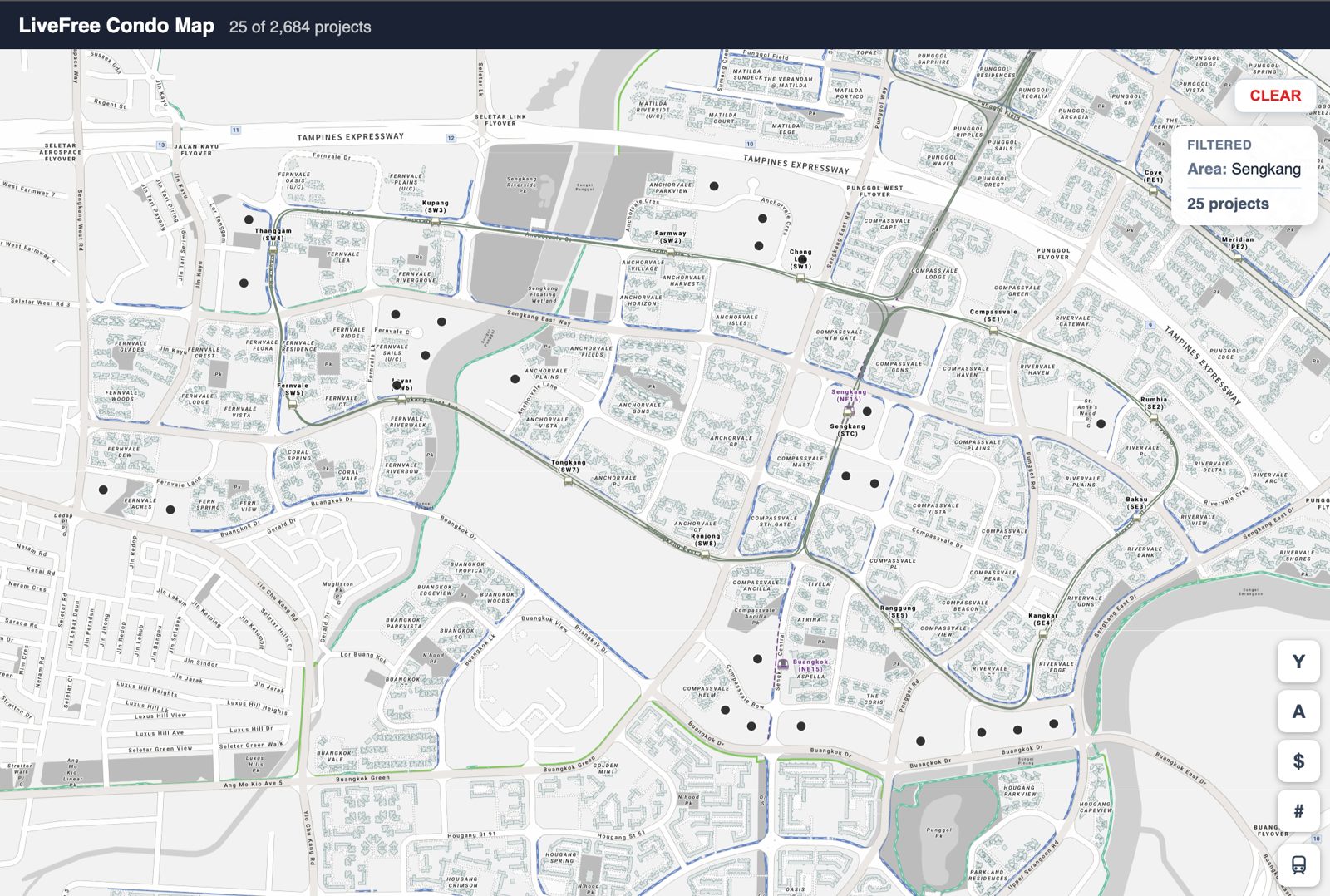Click the Fernvale (SW5) station label

293,389
